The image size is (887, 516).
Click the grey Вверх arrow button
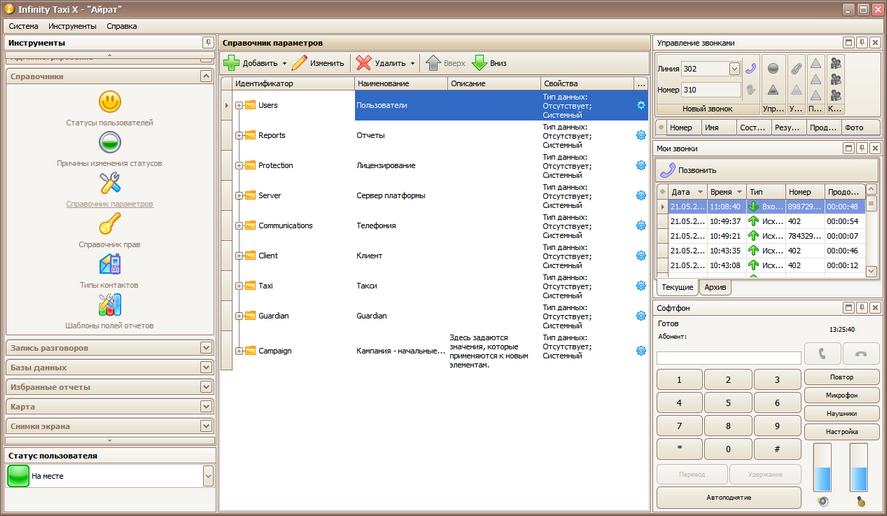click(445, 63)
